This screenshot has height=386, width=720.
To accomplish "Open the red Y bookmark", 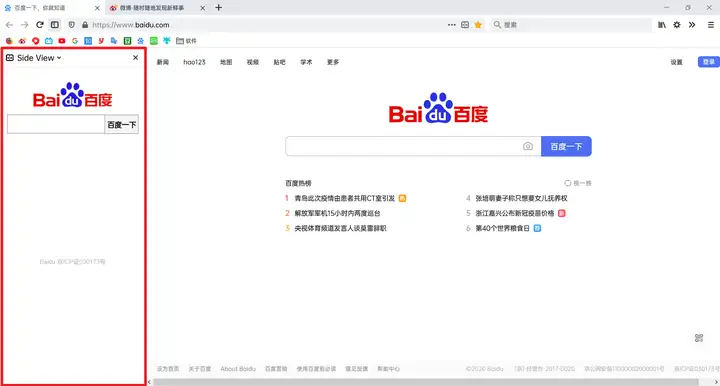I will click(101, 41).
